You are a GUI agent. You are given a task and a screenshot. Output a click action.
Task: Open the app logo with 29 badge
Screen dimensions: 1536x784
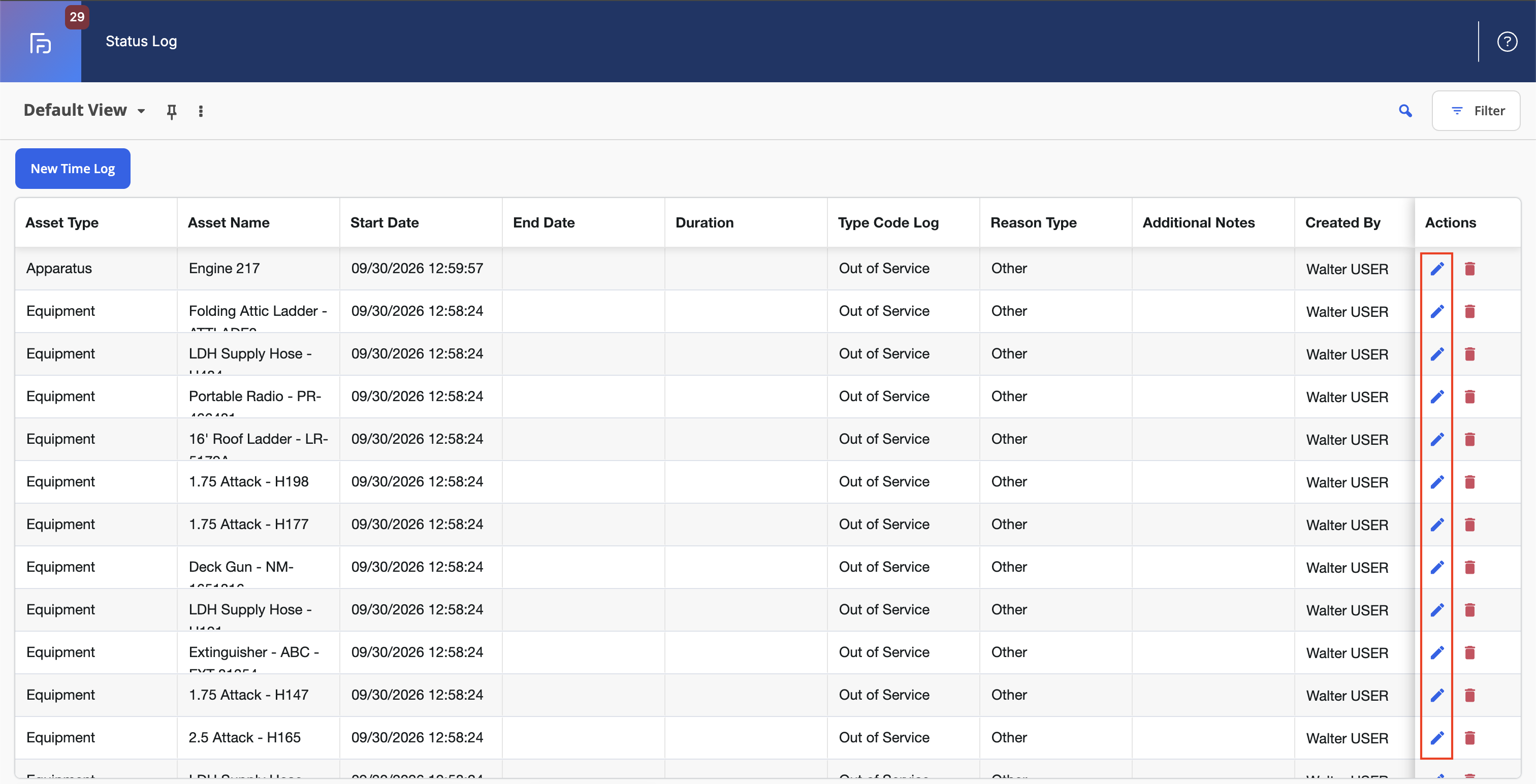41,42
